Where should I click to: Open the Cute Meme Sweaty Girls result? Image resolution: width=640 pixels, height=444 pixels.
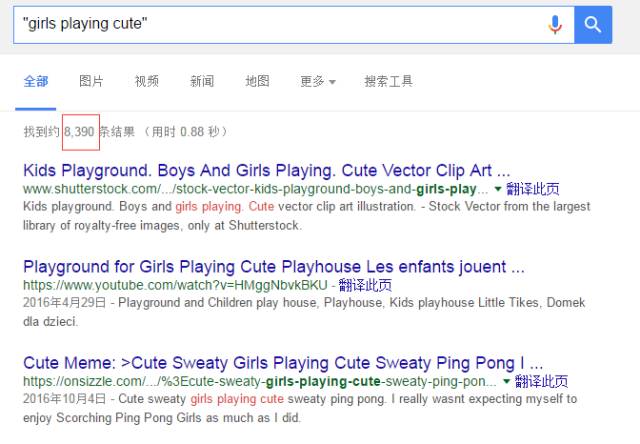[283, 363]
